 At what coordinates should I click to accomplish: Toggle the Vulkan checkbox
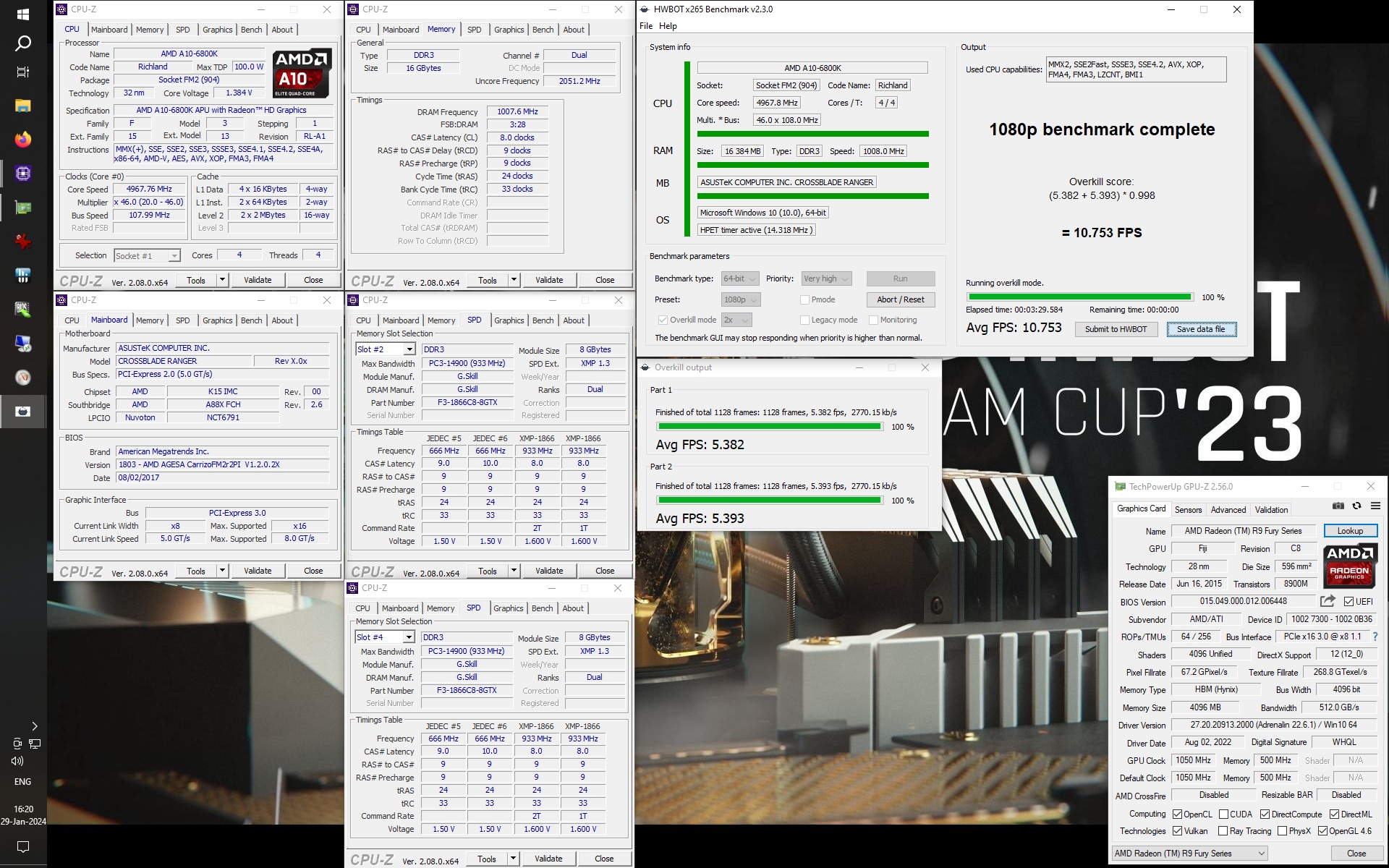tap(1178, 831)
